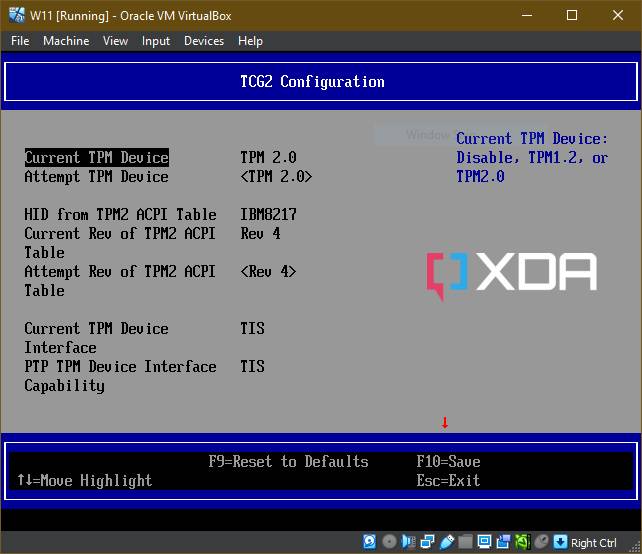This screenshot has width=642, height=554.
Task: Open the File menu
Action: [20, 41]
